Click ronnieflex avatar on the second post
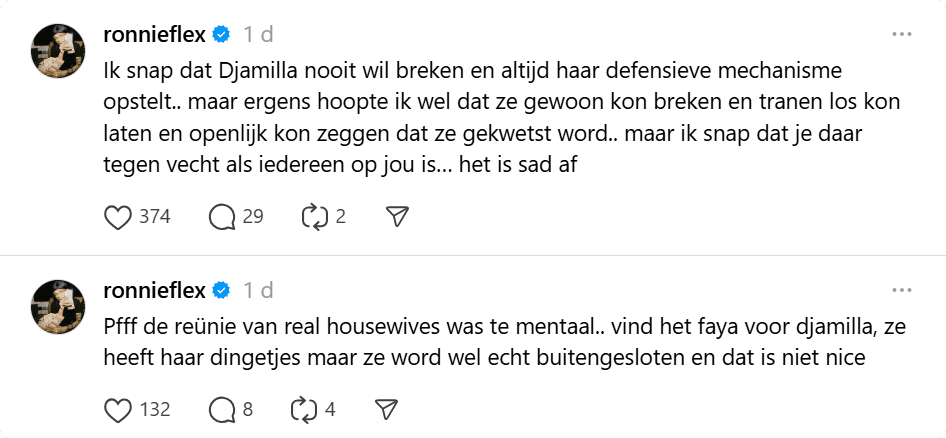The image size is (946, 438). [x=59, y=306]
